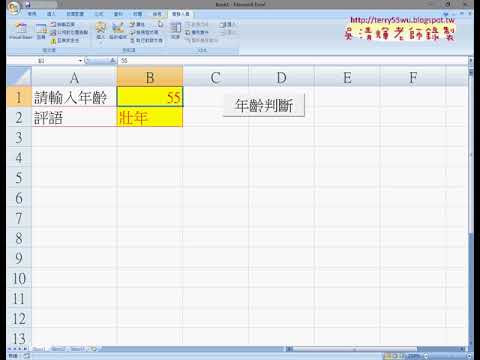This screenshot has height=360, width=480.
Task: Select column F header
Action: (413, 77)
